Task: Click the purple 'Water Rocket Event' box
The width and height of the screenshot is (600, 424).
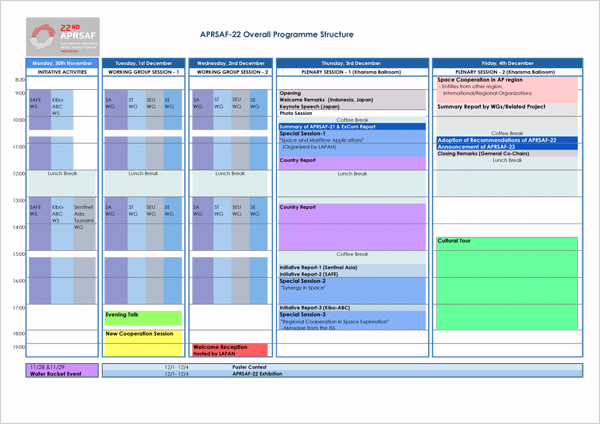Action: (62, 370)
